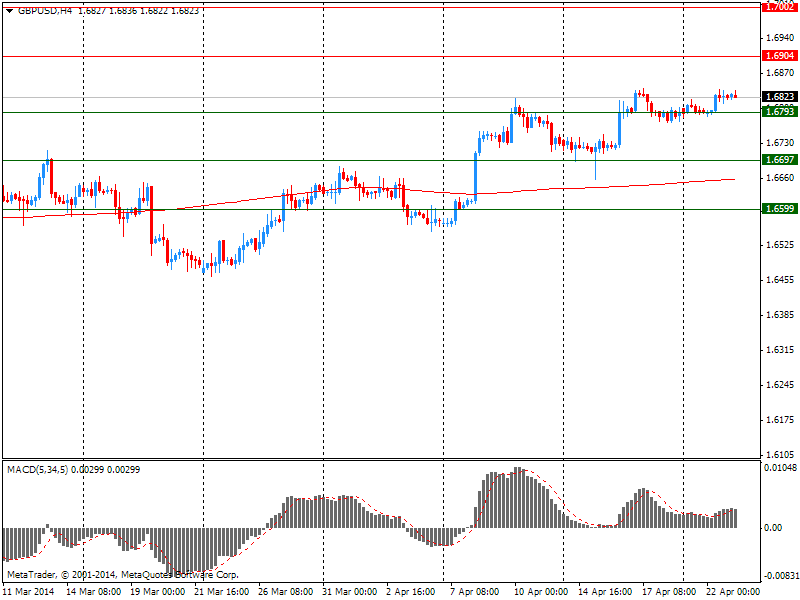Click the current price label 1.6823
This screenshot has width=800, height=600.
779,97
